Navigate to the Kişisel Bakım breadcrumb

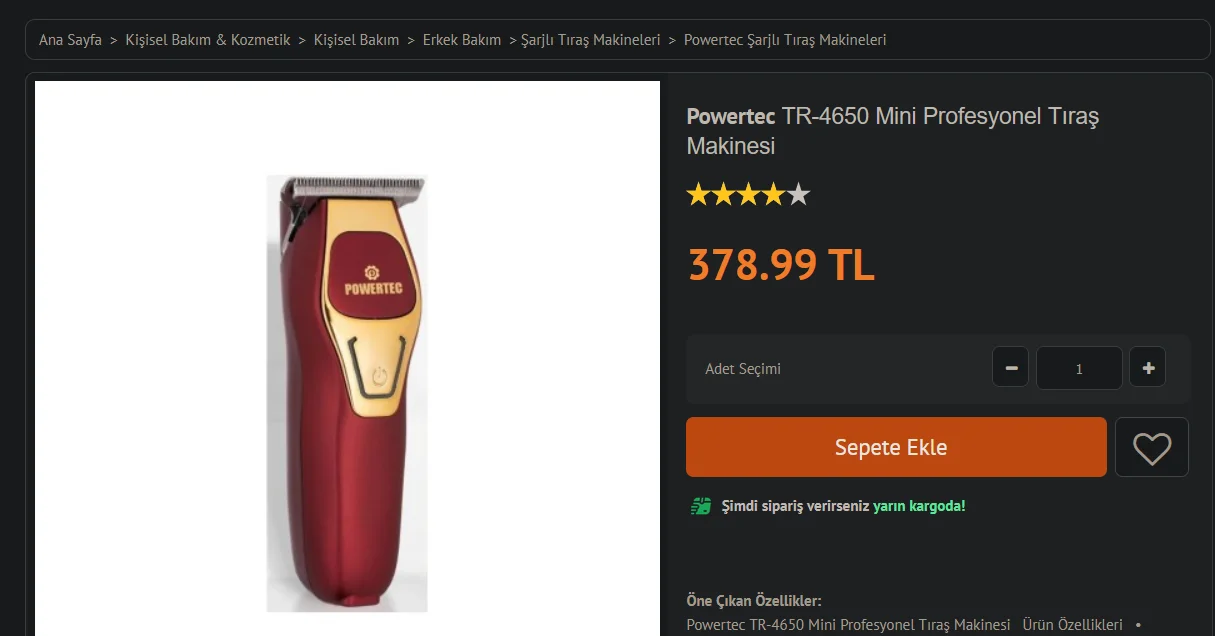356,40
